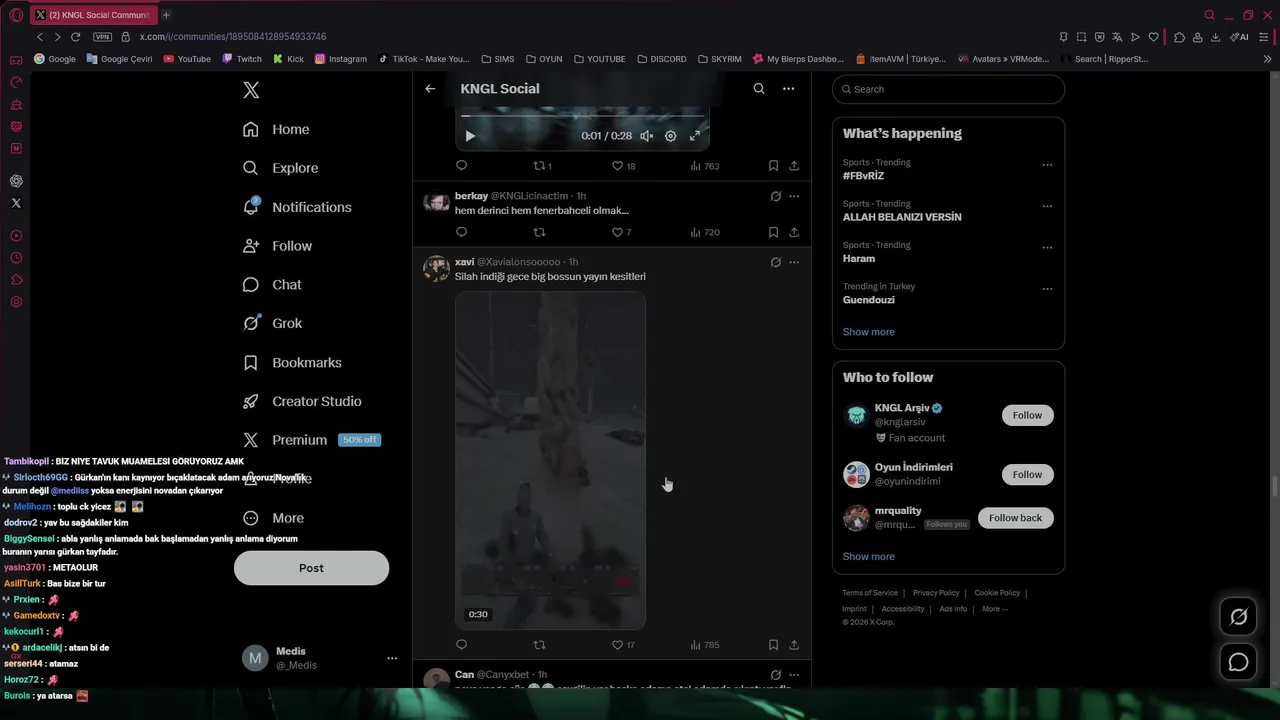1280x720 pixels.
Task: Open Grok actions on xavi's post
Action: tap(775, 262)
